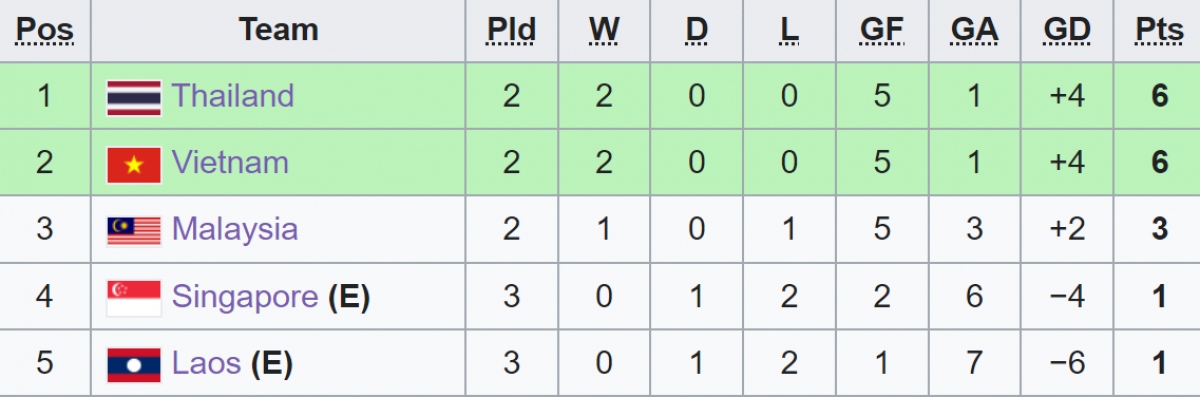Click the Malaysia flag icon
1200x397 pixels.
[134, 231]
